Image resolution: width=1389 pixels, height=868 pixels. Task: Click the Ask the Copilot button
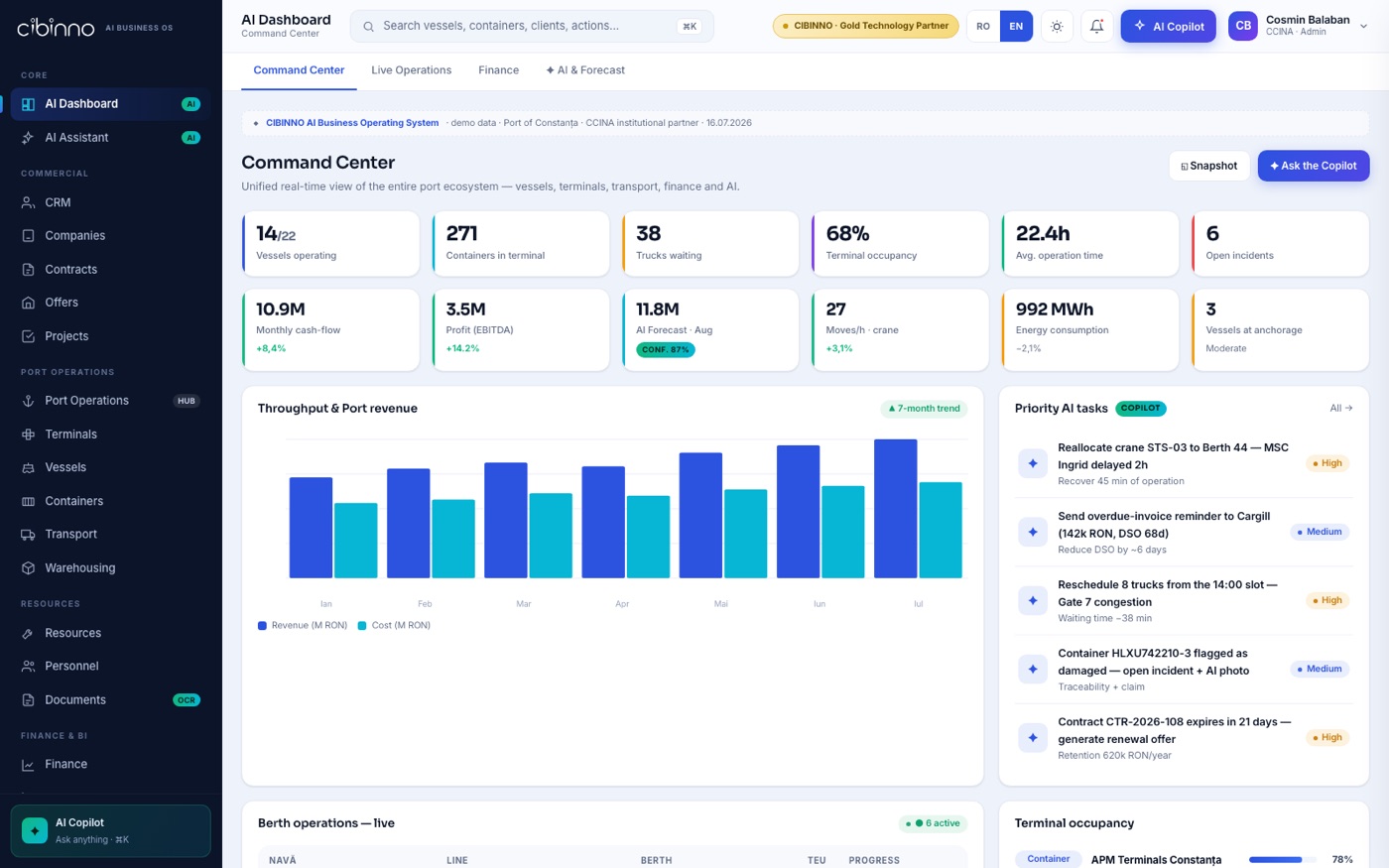pos(1314,166)
